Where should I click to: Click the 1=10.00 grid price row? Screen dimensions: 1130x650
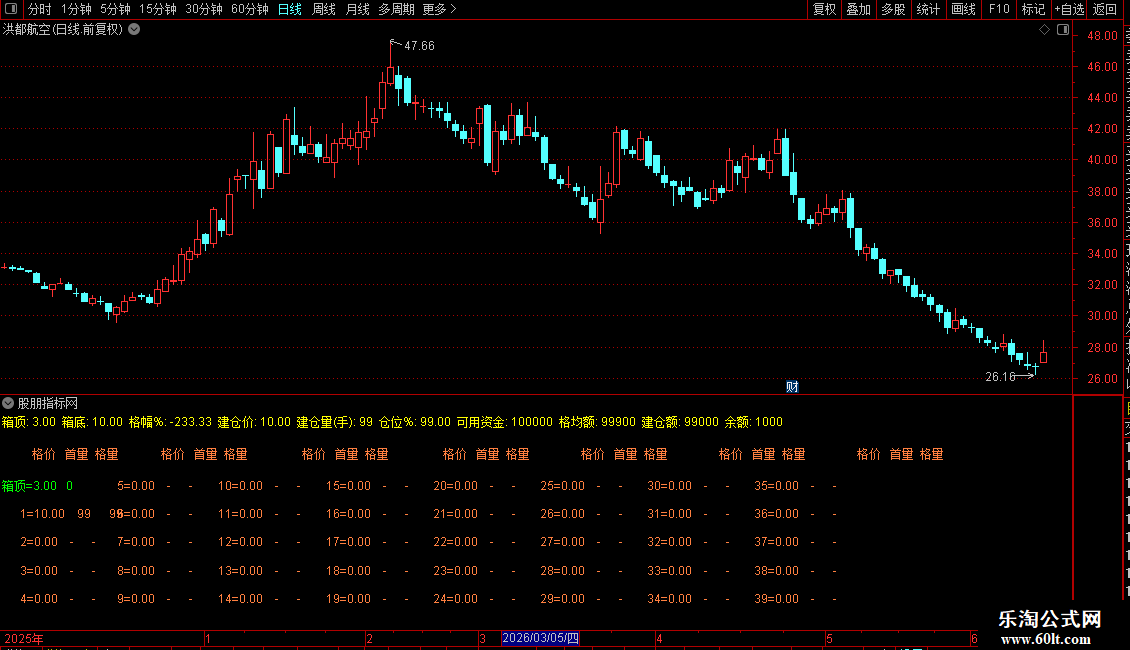43,514
